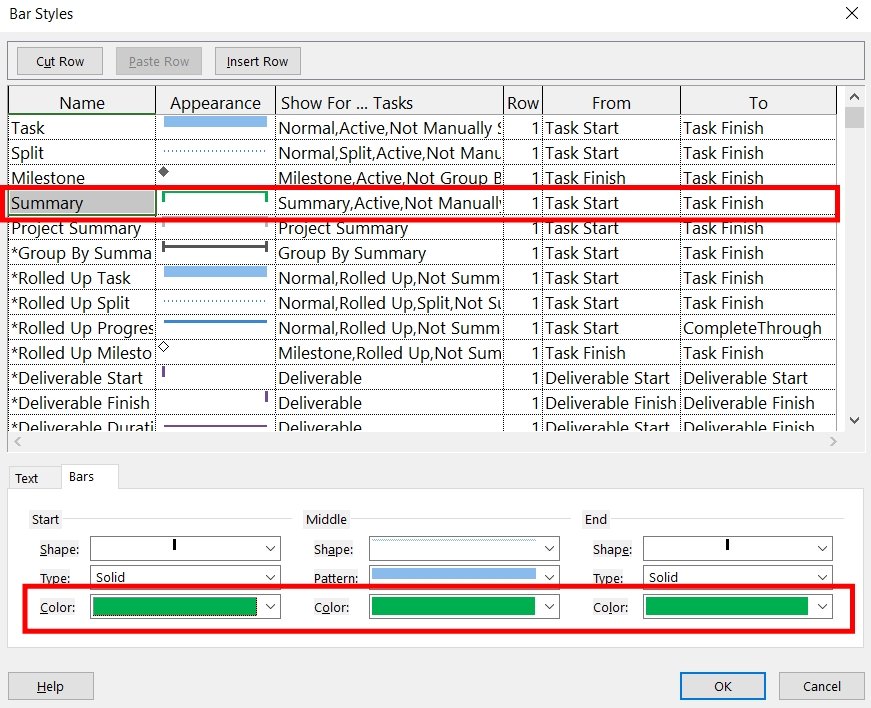Click Deliverable Start cell in From column
The height and width of the screenshot is (708, 871).
611,378
